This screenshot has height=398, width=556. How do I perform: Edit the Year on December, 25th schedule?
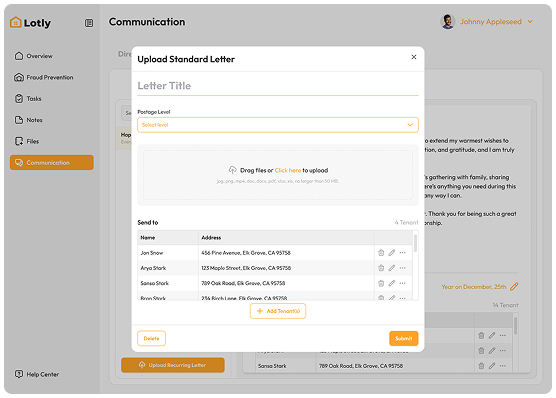click(x=514, y=287)
